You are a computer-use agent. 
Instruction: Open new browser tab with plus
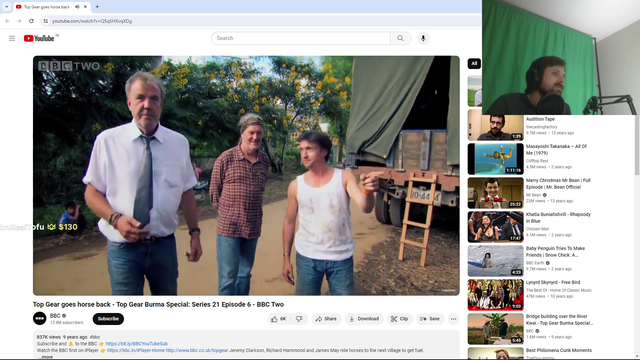pyautogui.click(x=97, y=7)
